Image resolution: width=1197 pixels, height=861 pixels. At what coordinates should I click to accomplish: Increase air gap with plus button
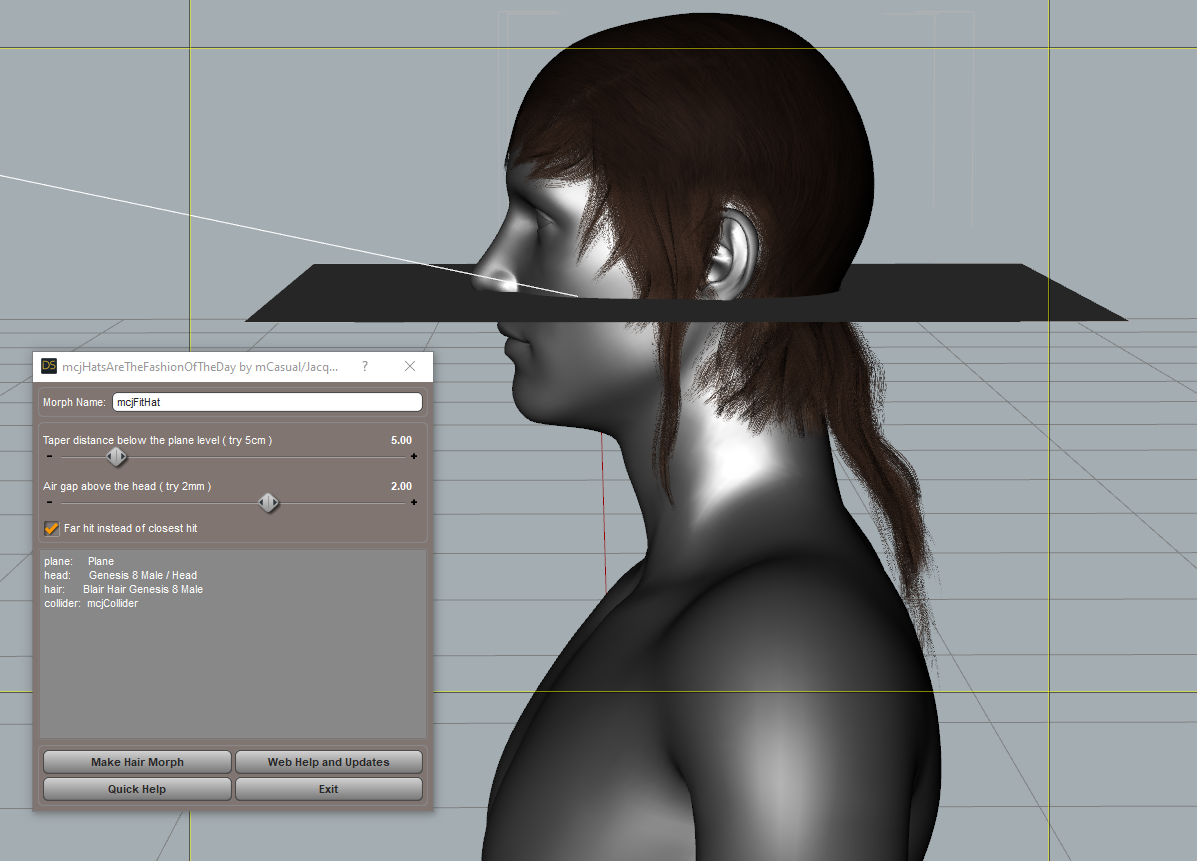pos(414,502)
